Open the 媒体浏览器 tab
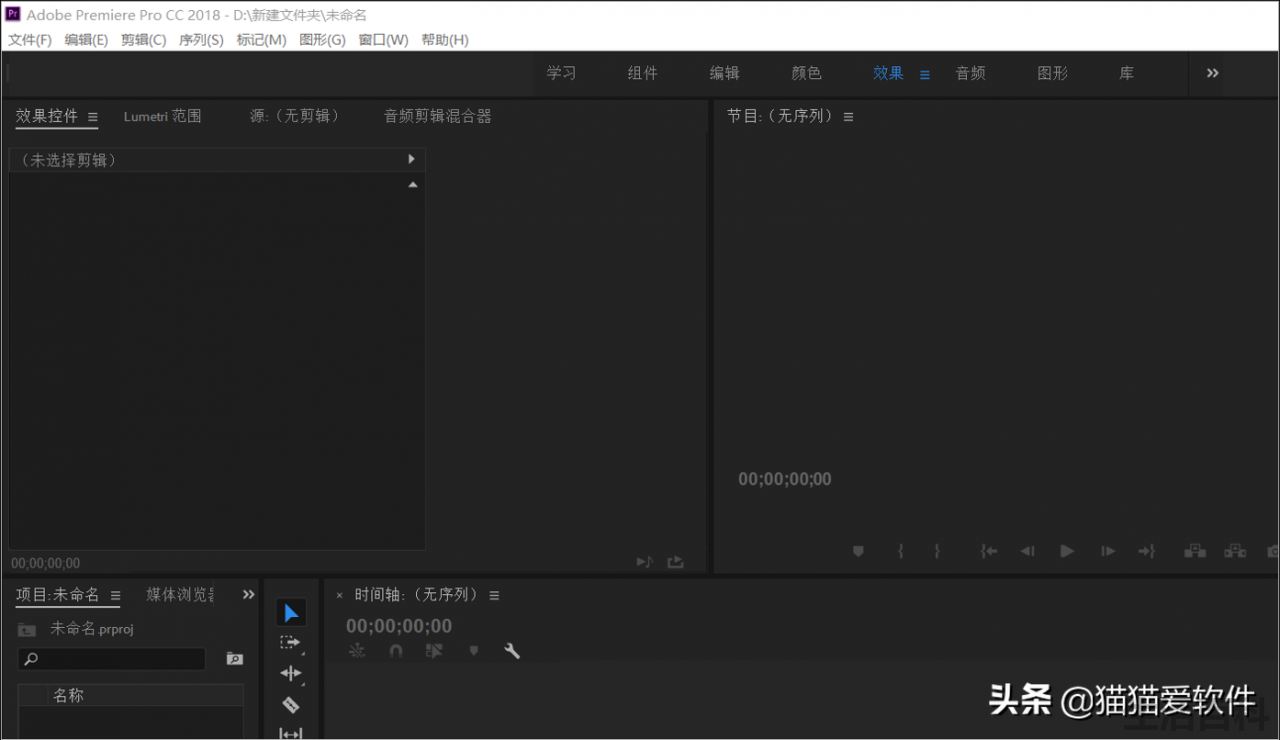Viewport: 1280px width, 740px height. [180, 595]
